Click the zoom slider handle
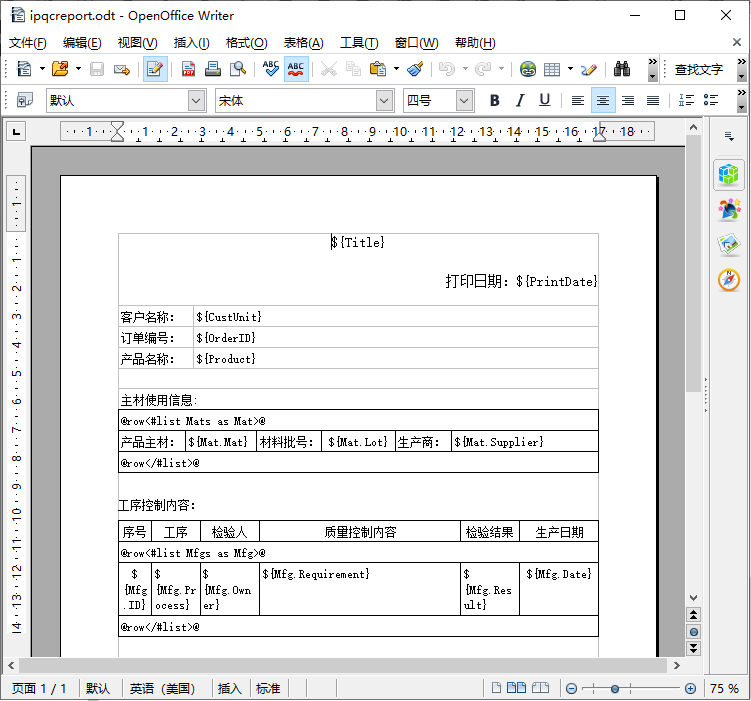The width and height of the screenshot is (751, 701). click(x=614, y=689)
